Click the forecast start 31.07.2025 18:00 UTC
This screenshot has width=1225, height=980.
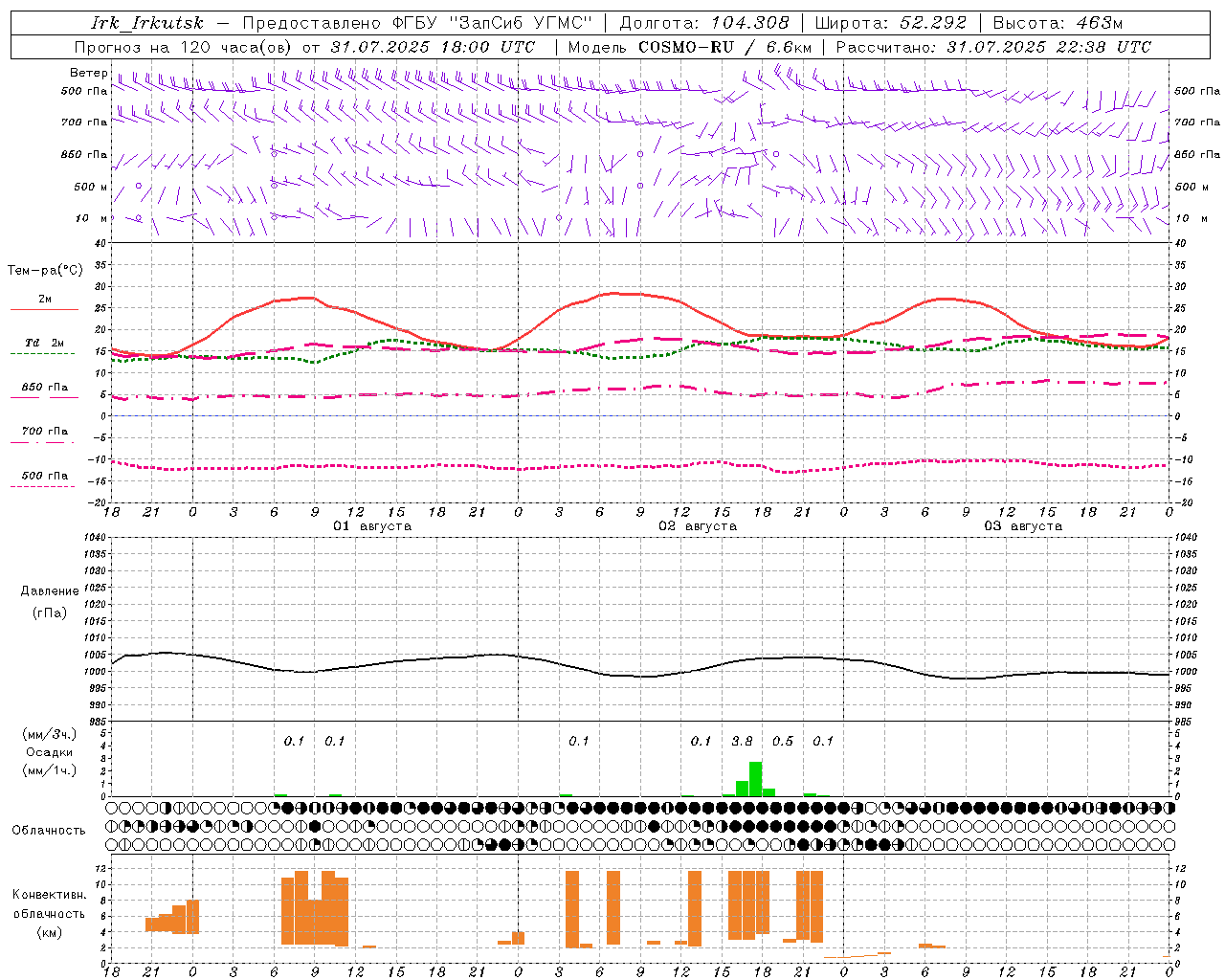433,47
